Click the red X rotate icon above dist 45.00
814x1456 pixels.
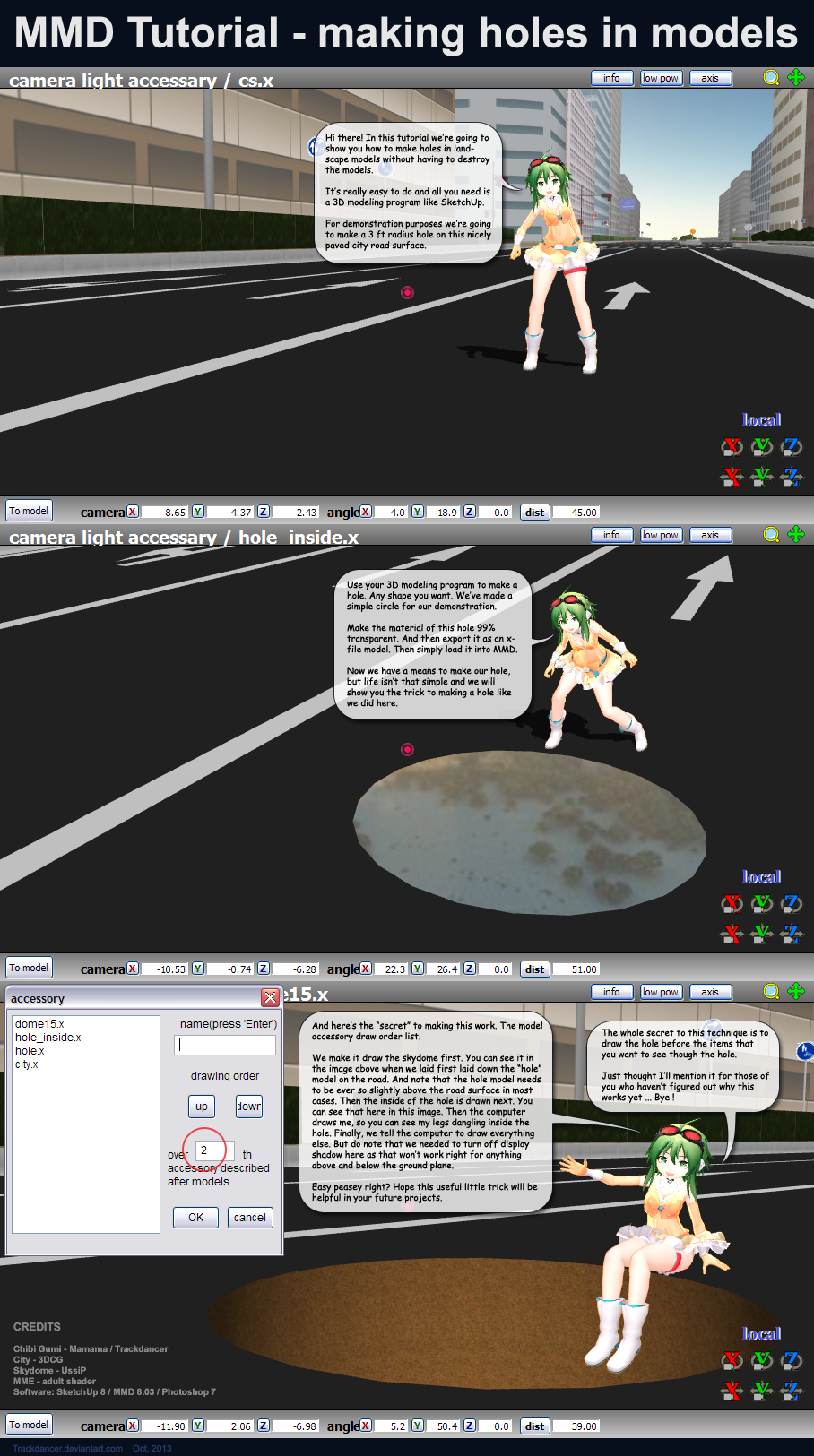[x=732, y=446]
